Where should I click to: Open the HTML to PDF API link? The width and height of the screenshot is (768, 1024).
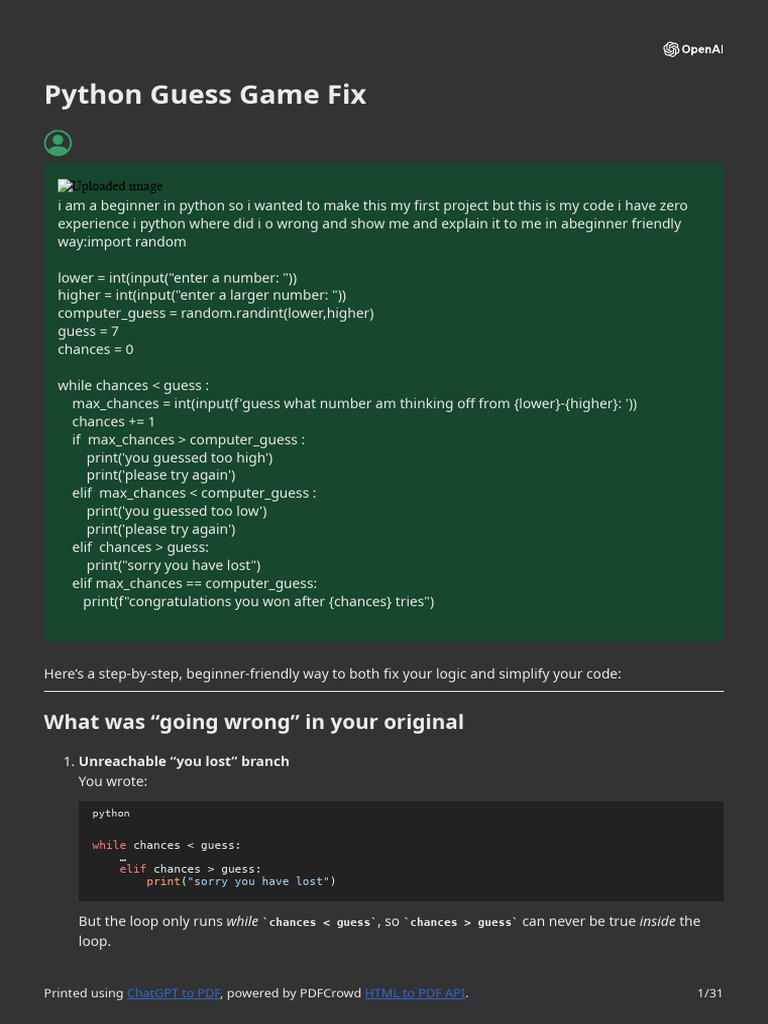pyautogui.click(x=415, y=993)
